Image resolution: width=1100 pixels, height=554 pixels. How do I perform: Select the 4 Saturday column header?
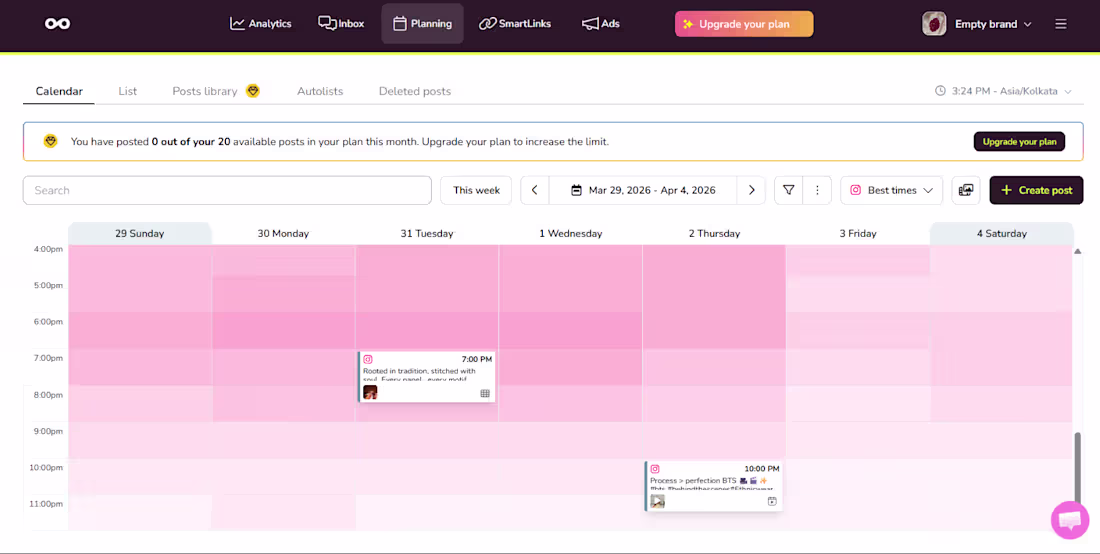tap(1002, 234)
